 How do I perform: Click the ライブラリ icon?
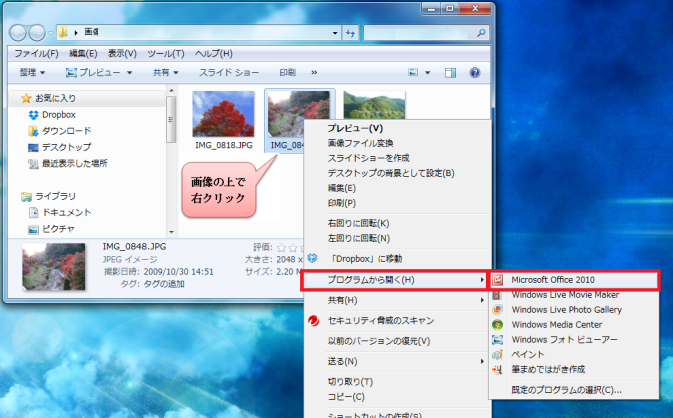point(26,197)
